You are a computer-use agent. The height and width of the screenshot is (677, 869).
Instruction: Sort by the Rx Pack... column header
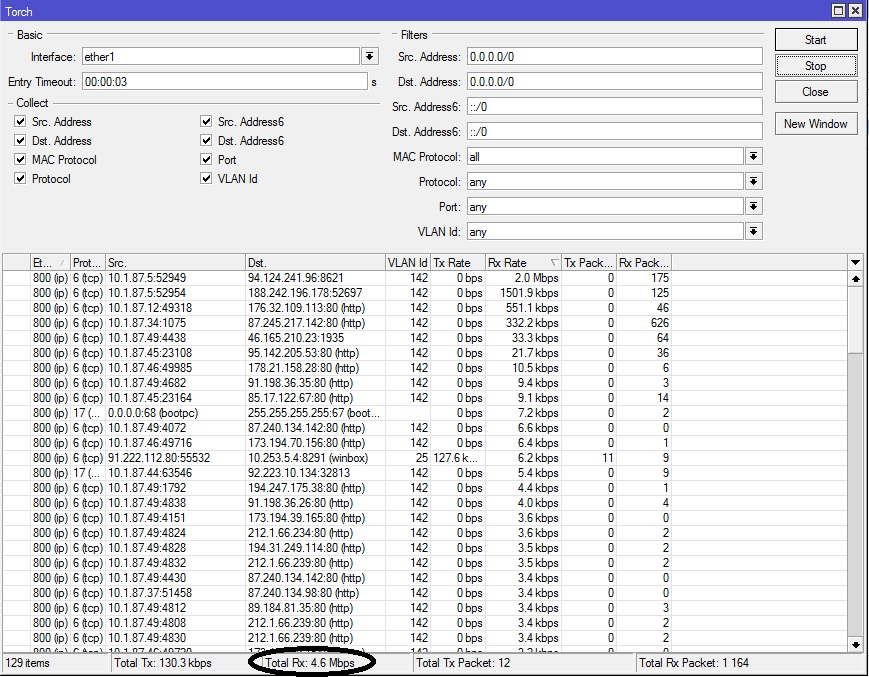tap(644, 263)
